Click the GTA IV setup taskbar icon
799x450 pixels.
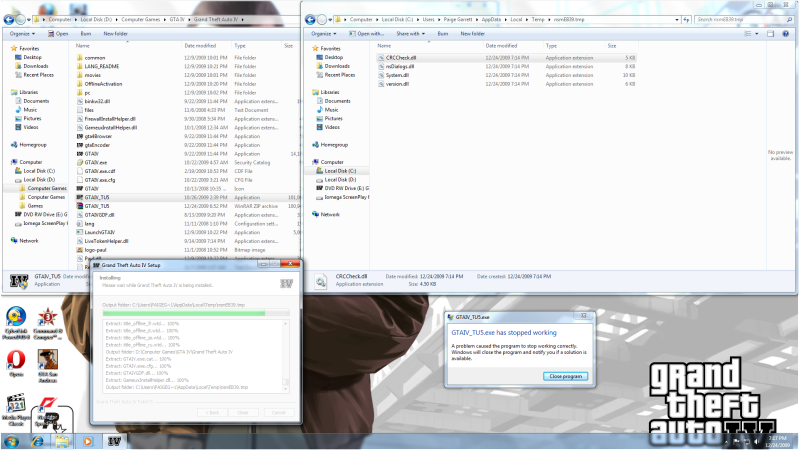click(x=114, y=440)
